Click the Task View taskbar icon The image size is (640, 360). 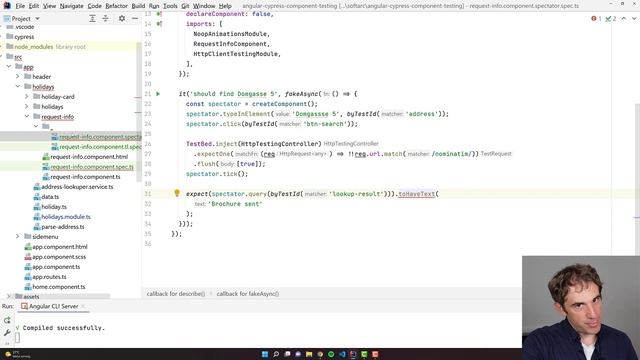tap(287, 354)
